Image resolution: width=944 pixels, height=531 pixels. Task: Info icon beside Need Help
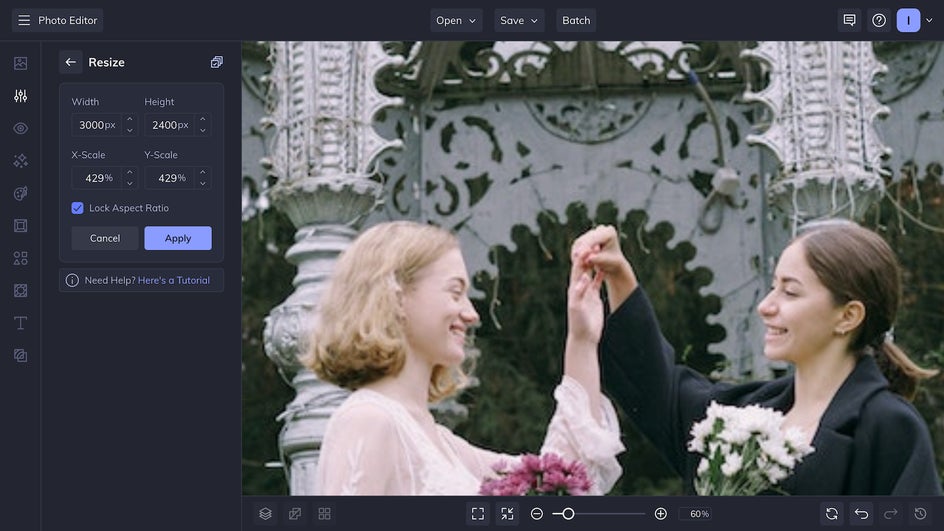(72, 280)
